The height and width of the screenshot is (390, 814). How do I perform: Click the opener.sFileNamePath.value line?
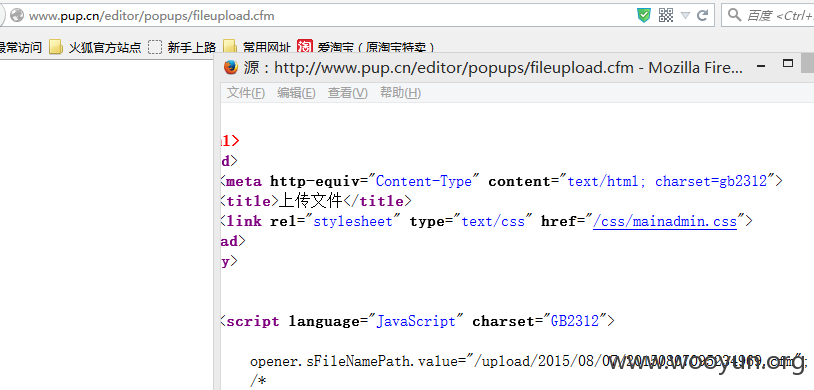click(x=528, y=361)
